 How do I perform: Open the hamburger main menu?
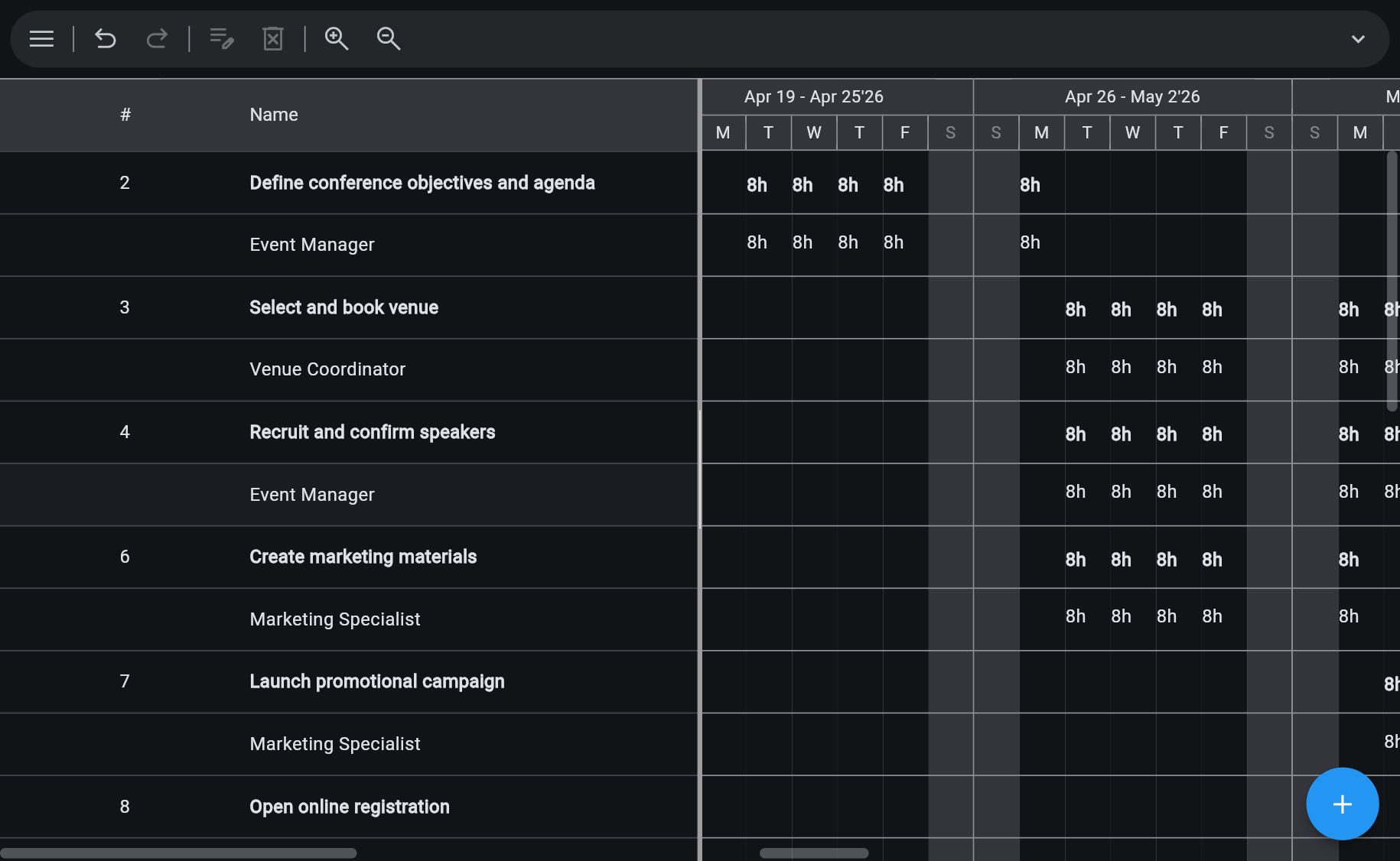point(41,39)
